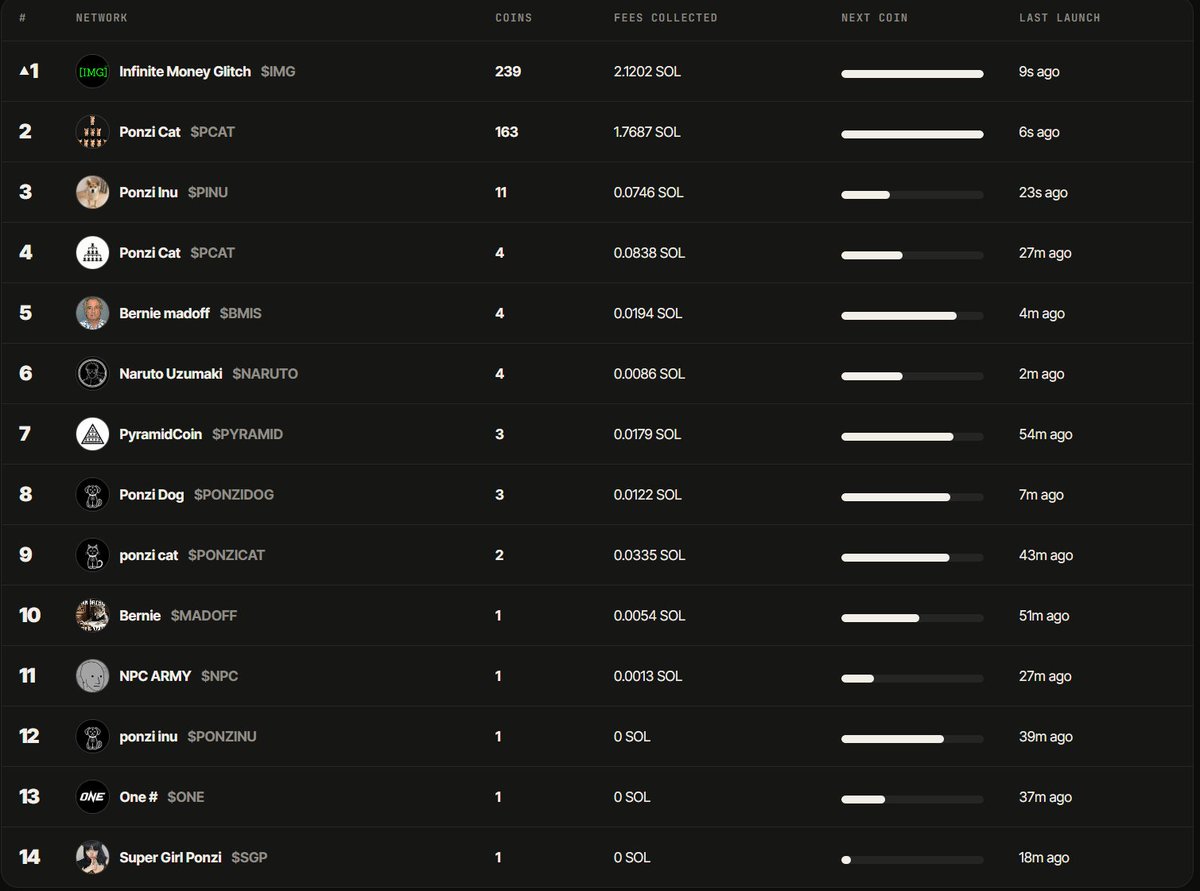This screenshot has width=1200, height=891.
Task: Click the 0.0746 SOL fees value
Action: [x=649, y=192]
